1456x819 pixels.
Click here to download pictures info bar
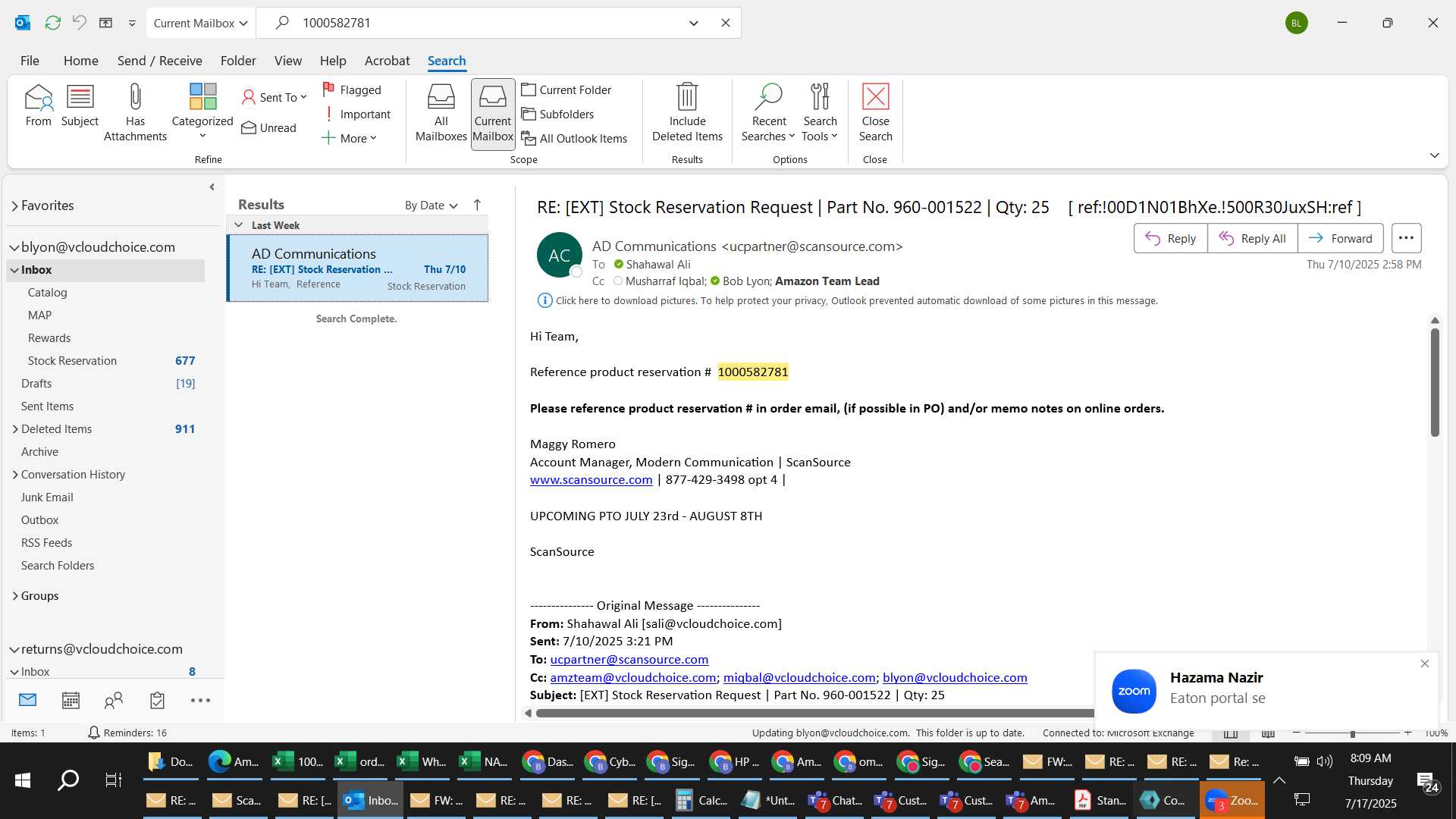[848, 301]
